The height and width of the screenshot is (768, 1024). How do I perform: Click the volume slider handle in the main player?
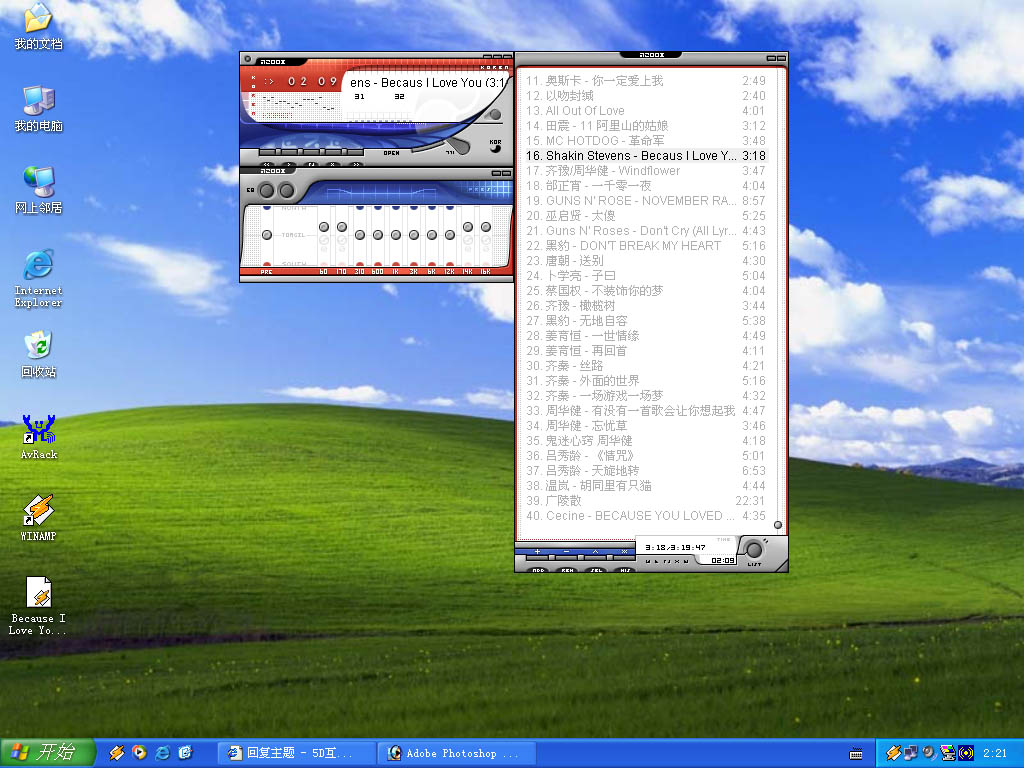tap(462, 146)
